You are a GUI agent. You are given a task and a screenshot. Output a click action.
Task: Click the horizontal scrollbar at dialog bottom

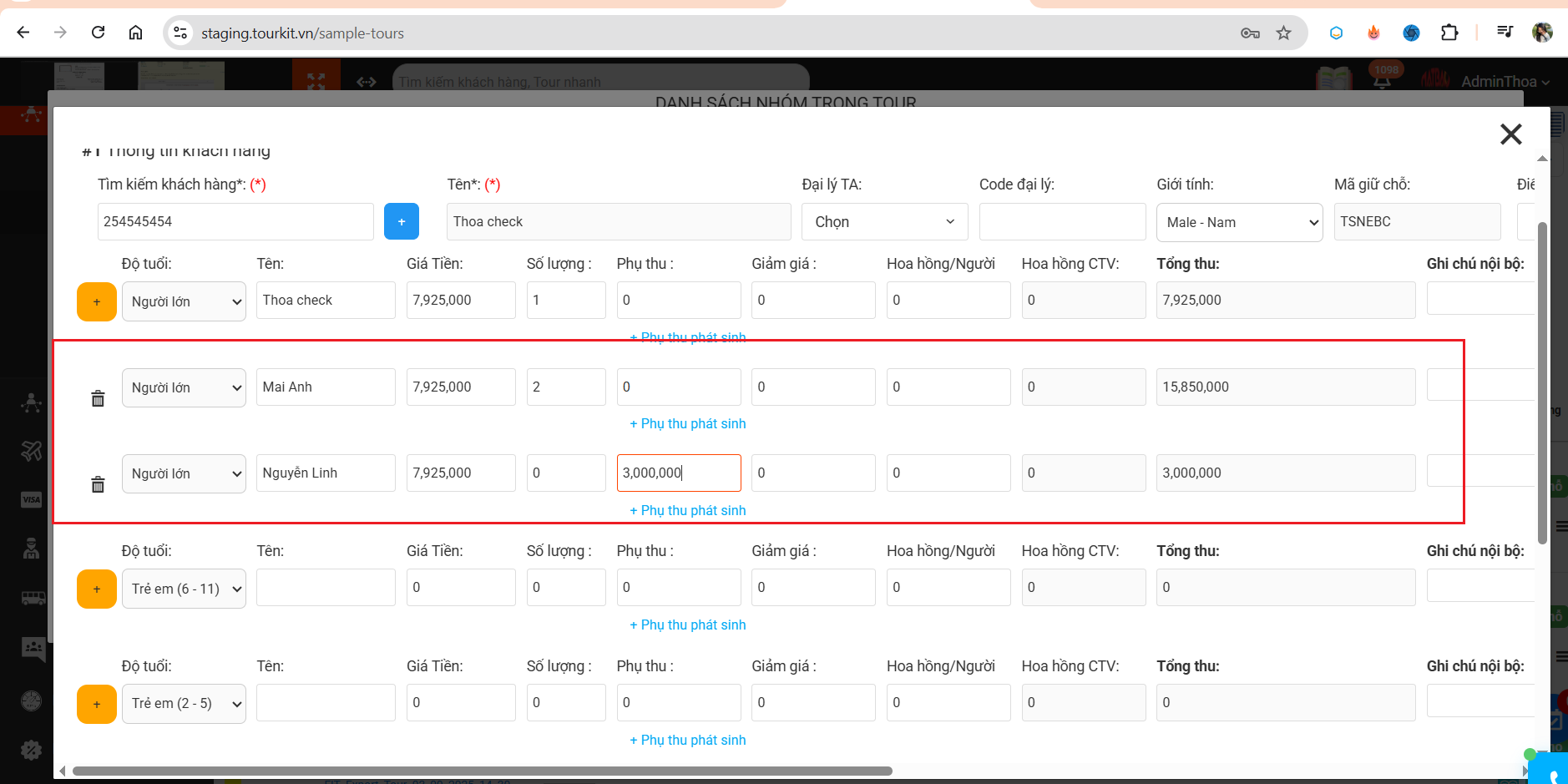tap(483, 771)
